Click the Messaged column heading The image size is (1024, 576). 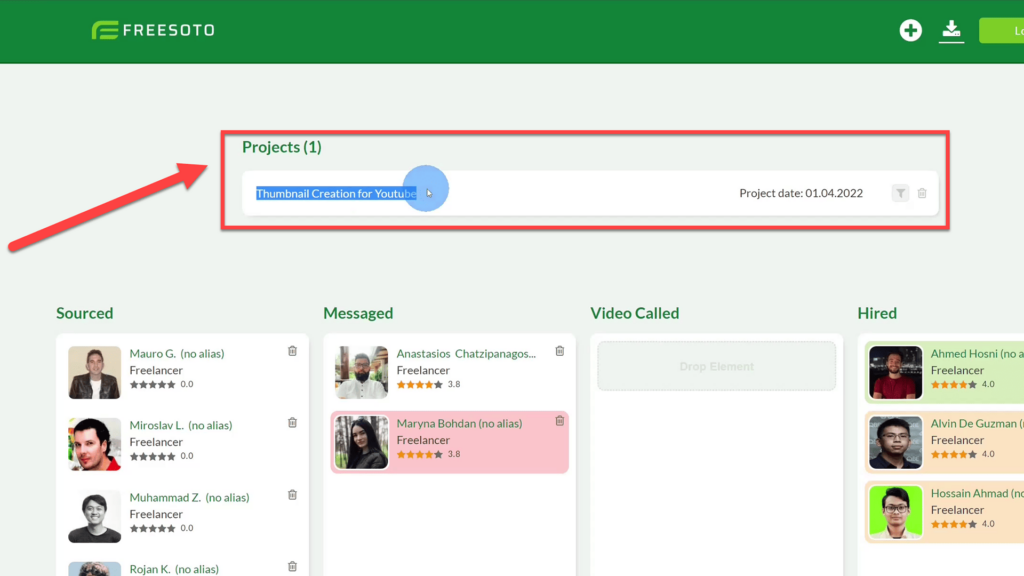tap(359, 313)
